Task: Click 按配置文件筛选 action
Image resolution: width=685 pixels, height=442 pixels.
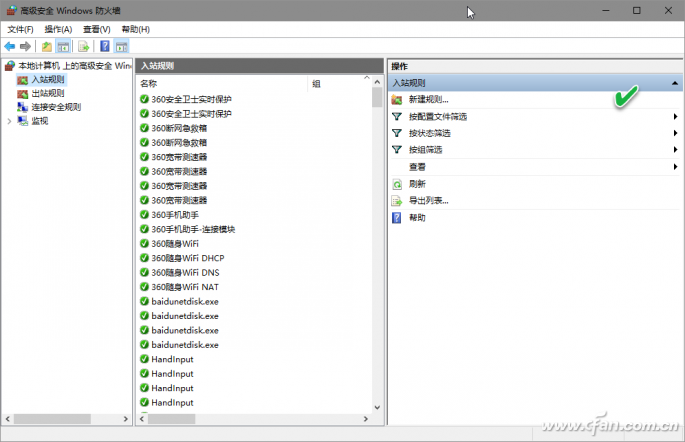Action: (438, 117)
